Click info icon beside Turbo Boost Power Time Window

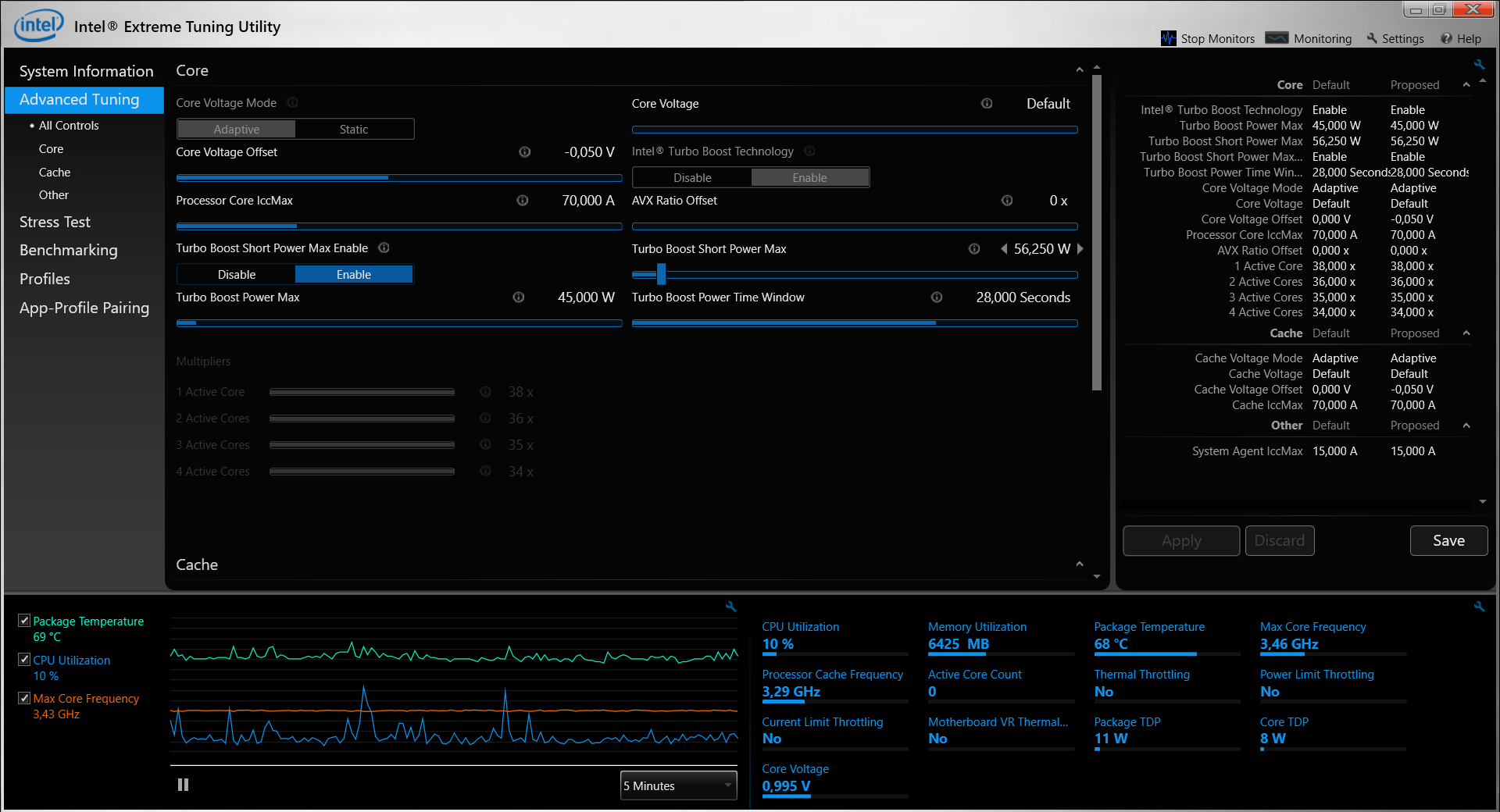point(937,297)
